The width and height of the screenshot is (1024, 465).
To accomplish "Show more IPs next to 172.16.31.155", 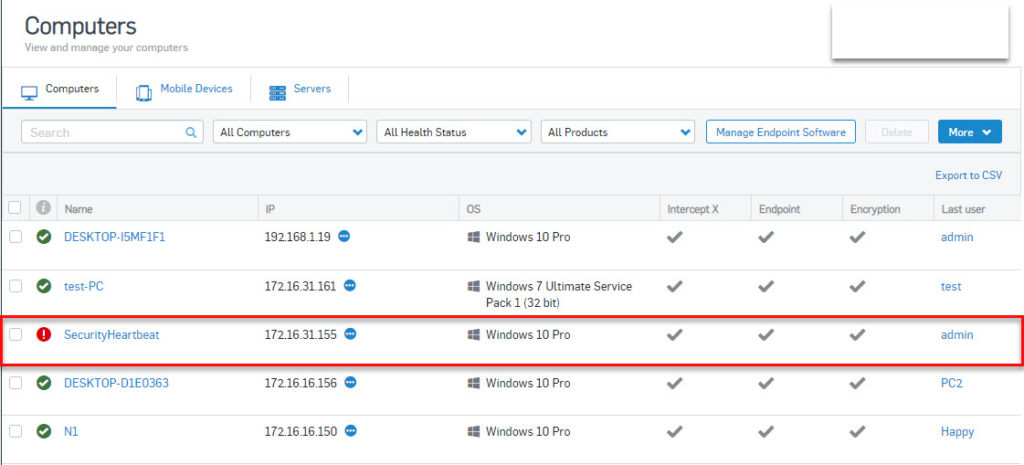I will 351,334.
